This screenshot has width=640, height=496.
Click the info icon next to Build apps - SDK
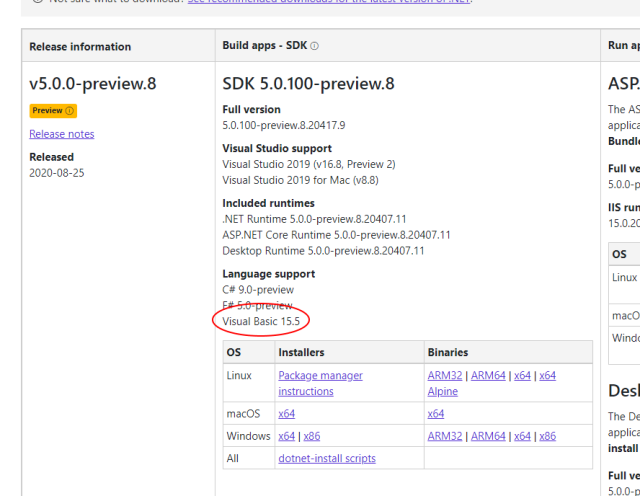[314, 46]
